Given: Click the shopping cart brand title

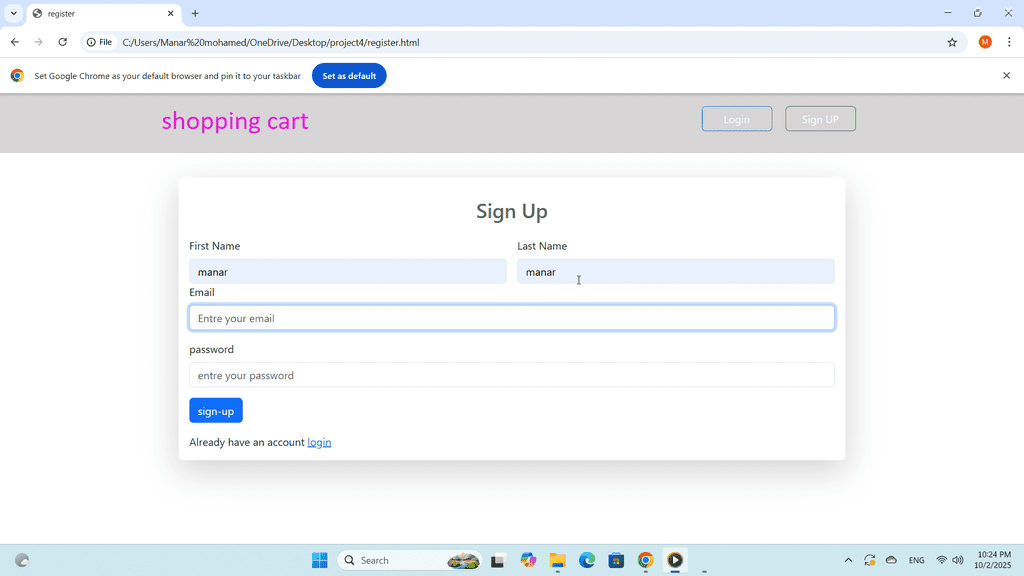Looking at the screenshot, I should coord(235,121).
